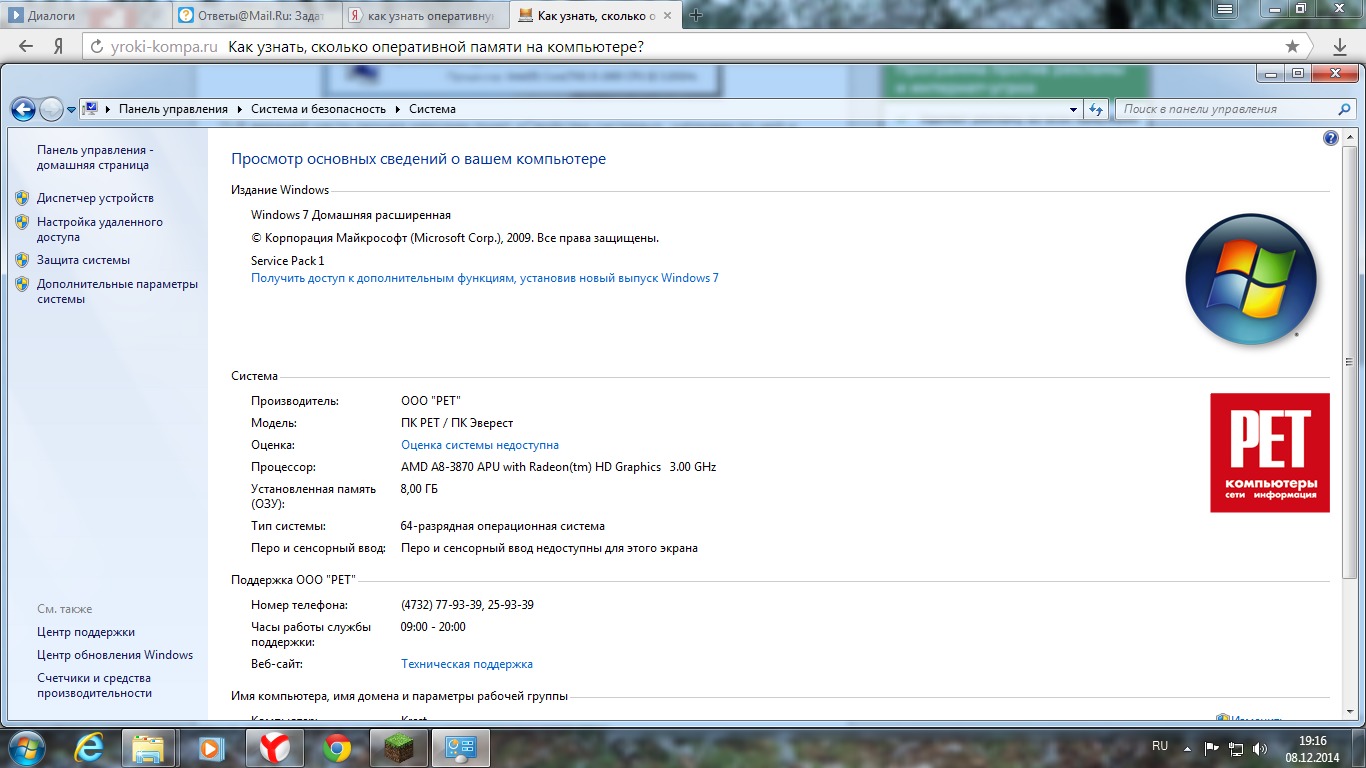Open browser downloads arrow icon
Viewport: 1366px width, 768px height.
pyautogui.click(x=1340, y=47)
